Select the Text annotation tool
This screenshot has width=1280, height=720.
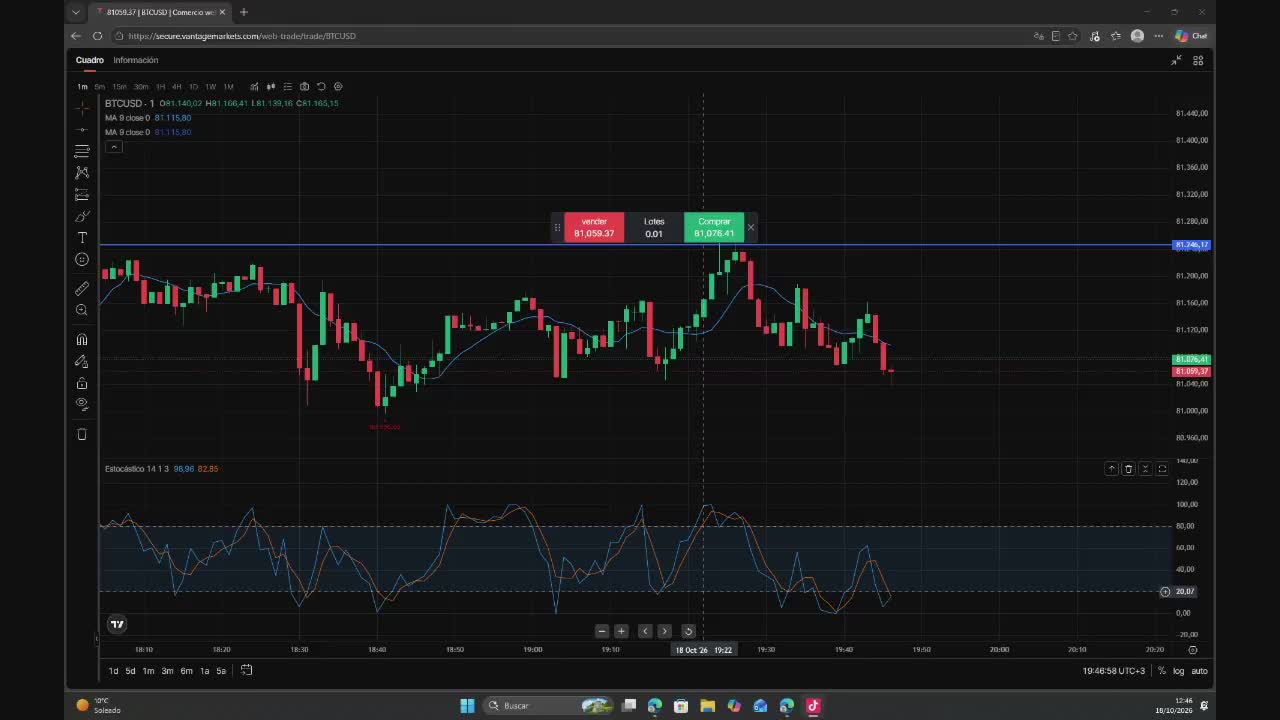point(82,238)
